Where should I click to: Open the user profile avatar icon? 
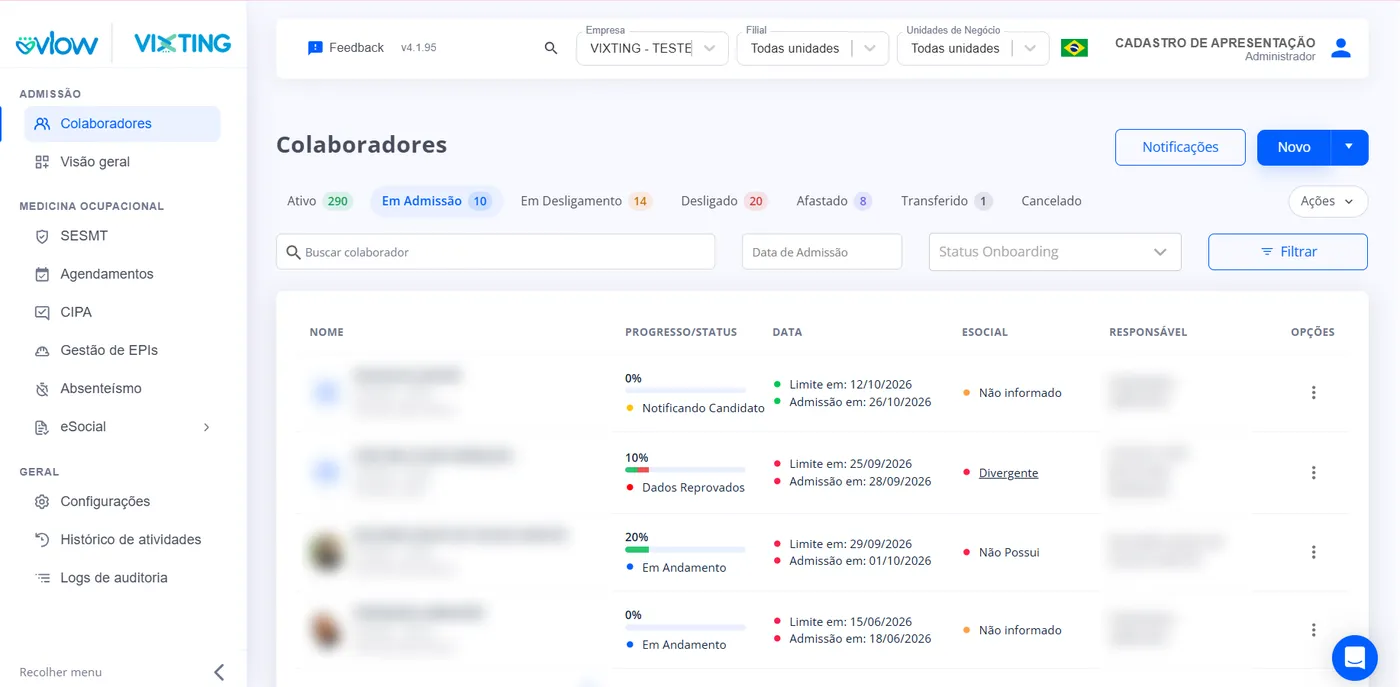(1341, 48)
